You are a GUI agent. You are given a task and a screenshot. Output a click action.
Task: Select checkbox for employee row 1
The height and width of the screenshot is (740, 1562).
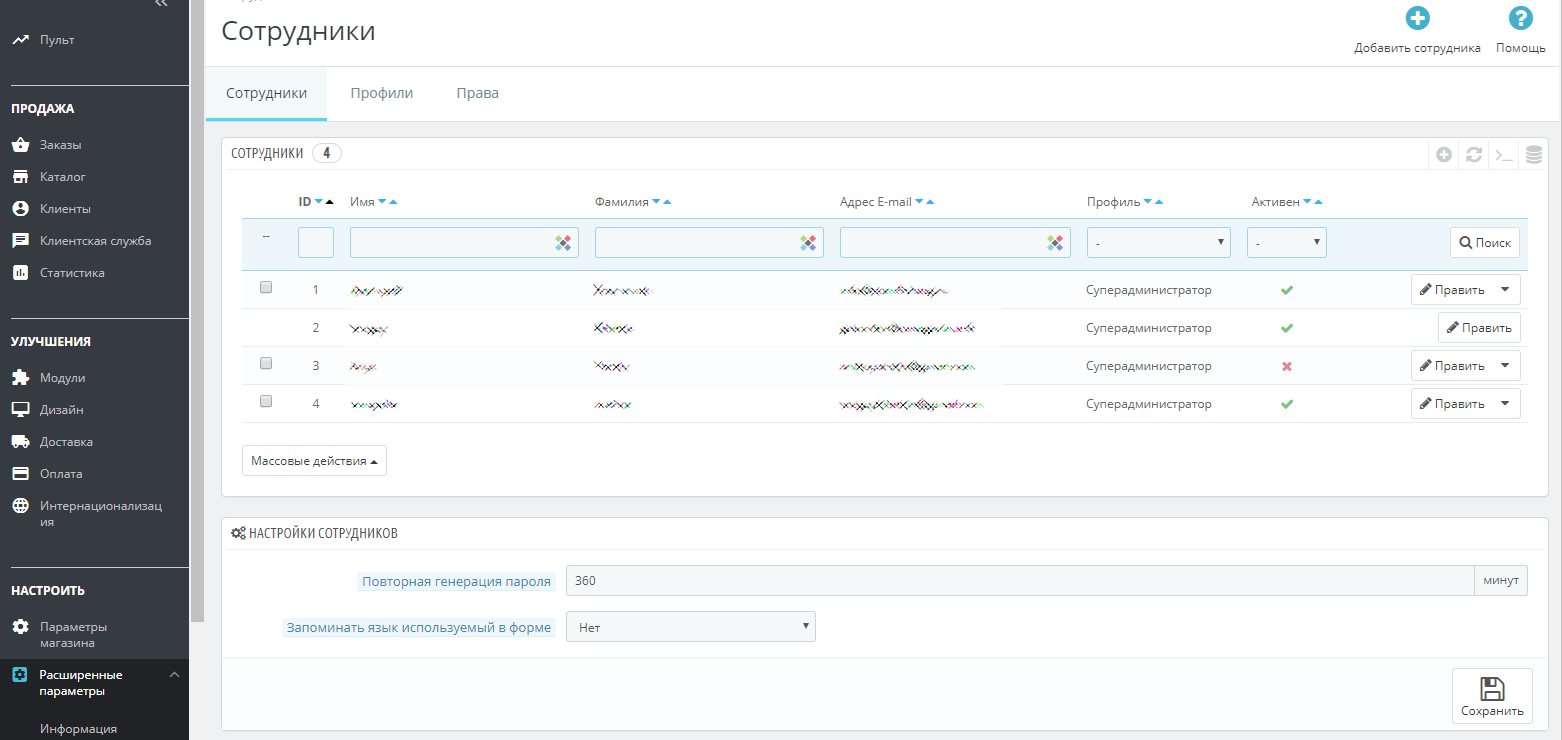pos(266,287)
